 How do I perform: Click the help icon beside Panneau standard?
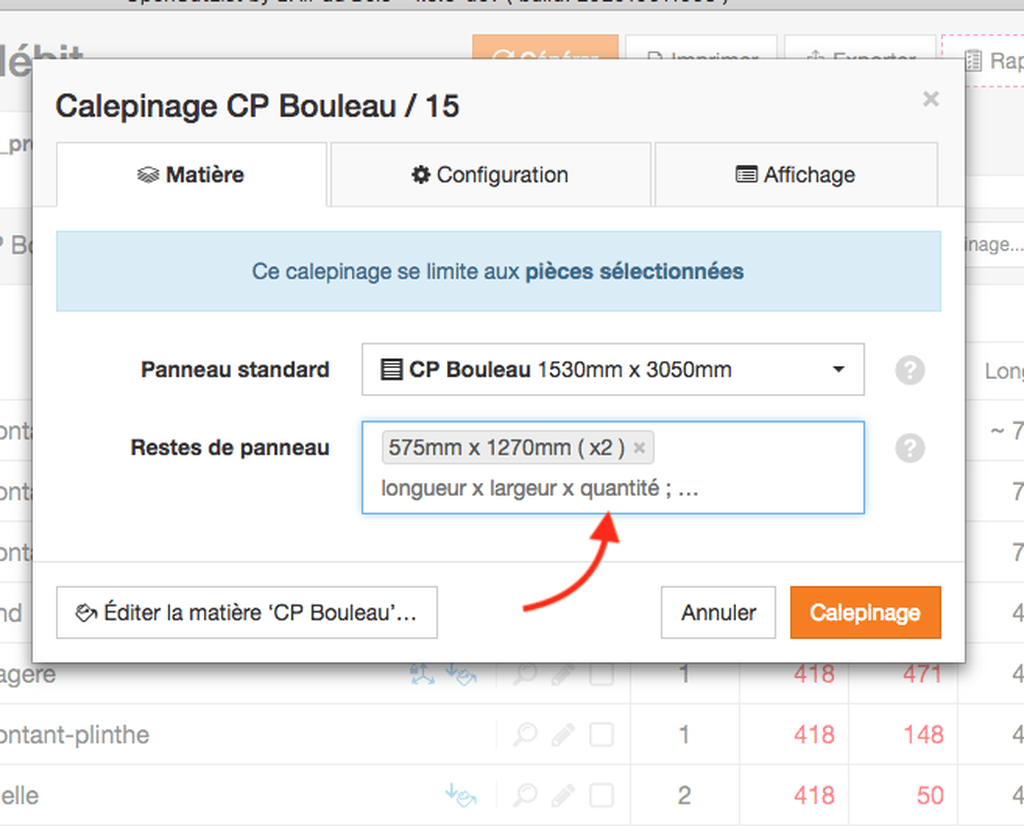[x=910, y=370]
